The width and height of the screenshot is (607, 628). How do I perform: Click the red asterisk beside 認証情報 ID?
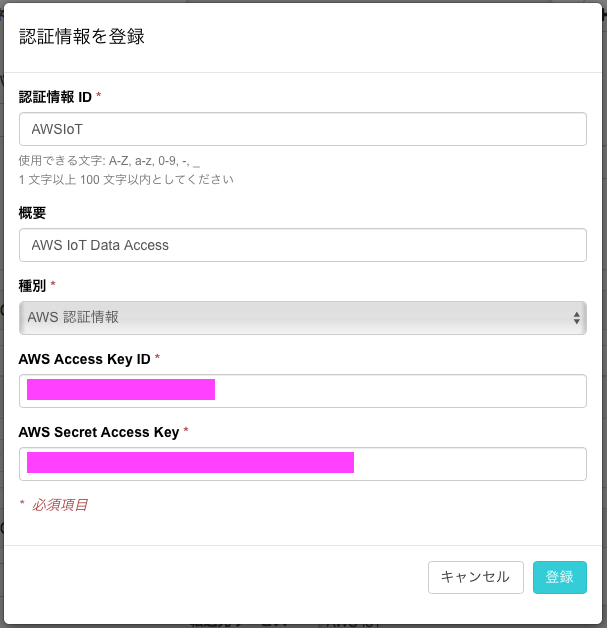pos(98,95)
